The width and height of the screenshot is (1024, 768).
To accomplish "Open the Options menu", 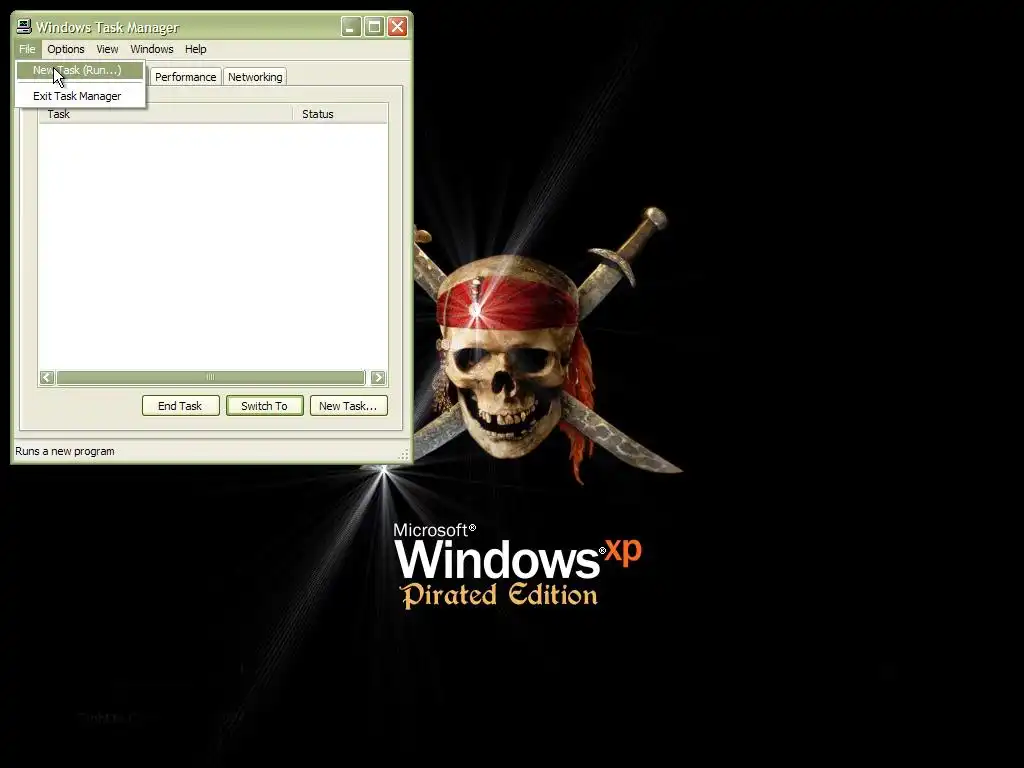I will click(x=65, y=49).
